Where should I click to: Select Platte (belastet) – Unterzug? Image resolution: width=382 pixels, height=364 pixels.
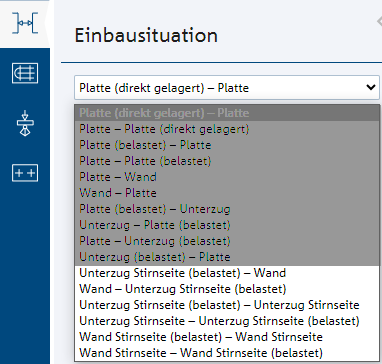(x=227, y=209)
